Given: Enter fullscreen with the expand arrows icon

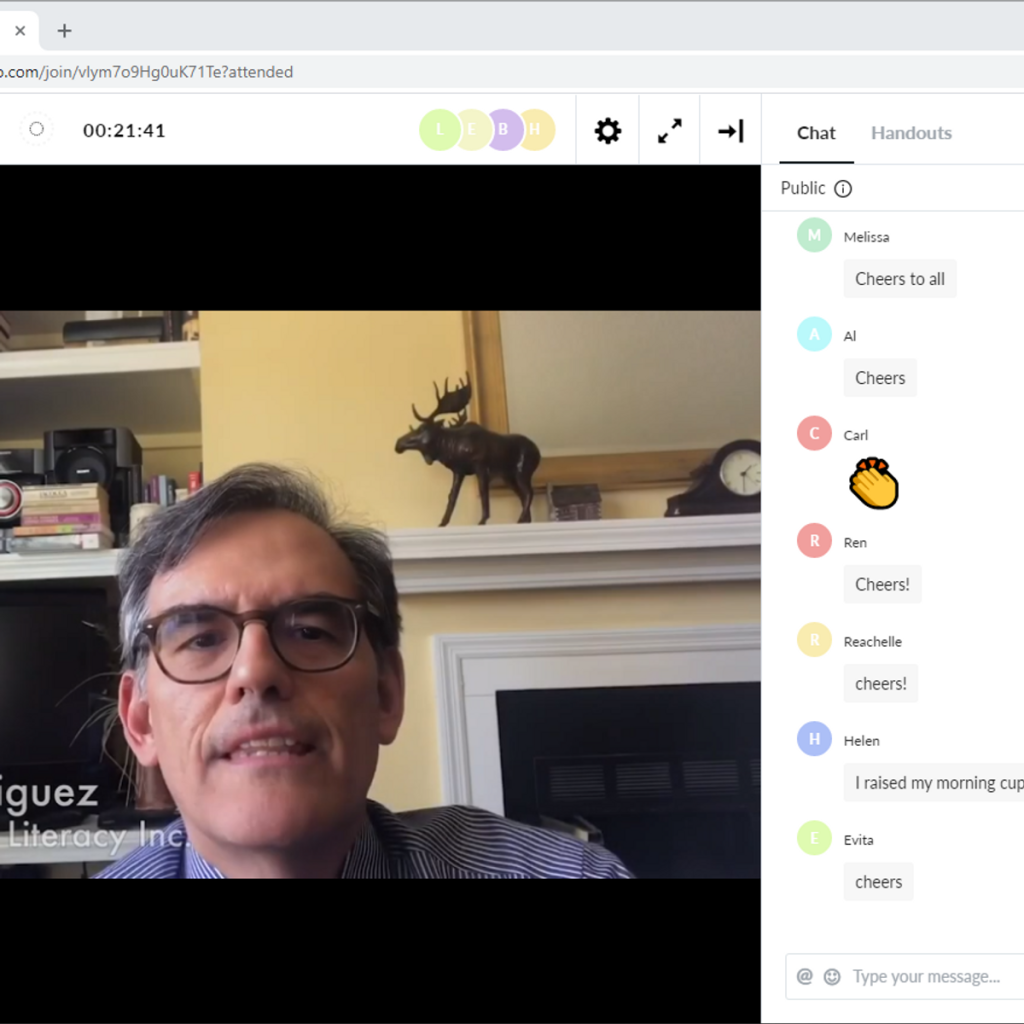Looking at the screenshot, I should [x=670, y=131].
